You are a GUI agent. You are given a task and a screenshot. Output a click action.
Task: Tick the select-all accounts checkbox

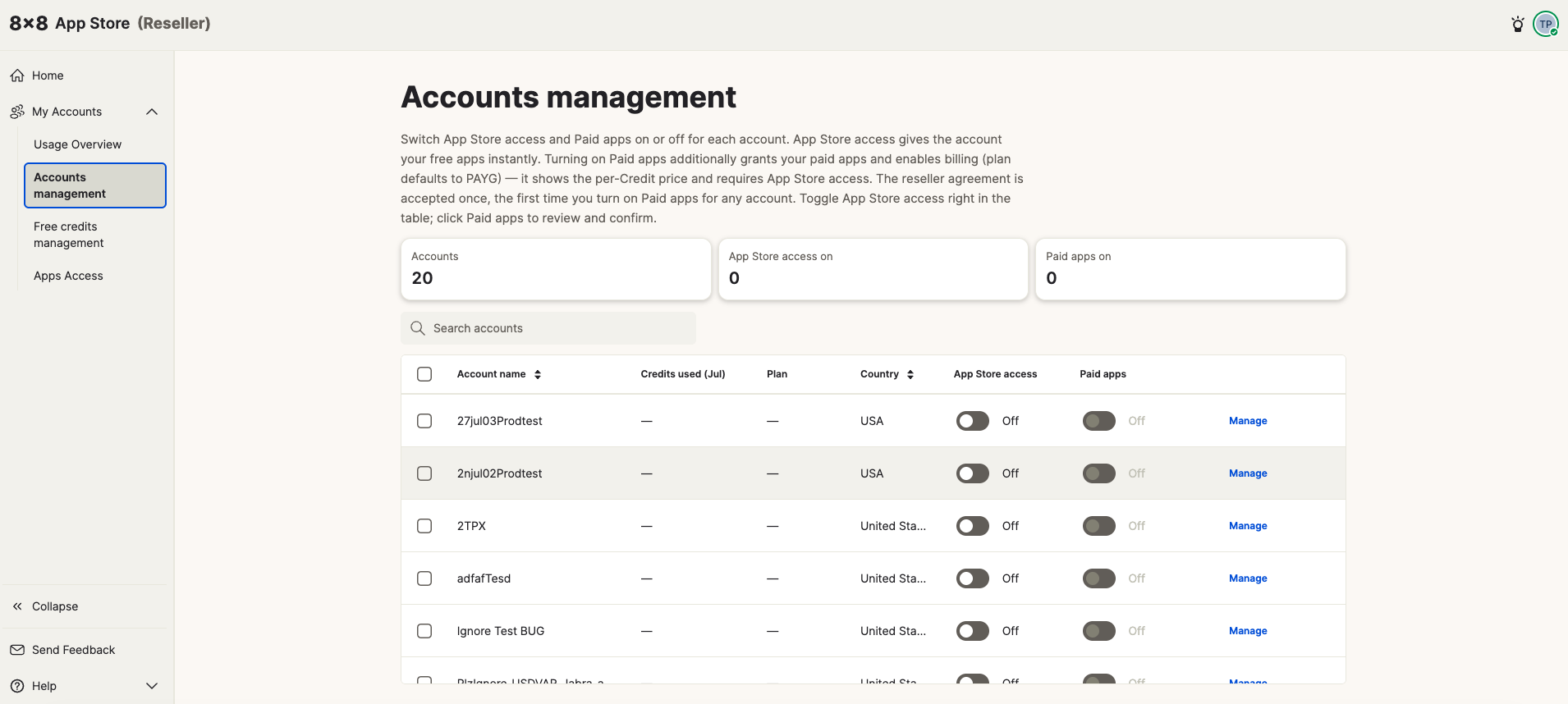pos(424,374)
